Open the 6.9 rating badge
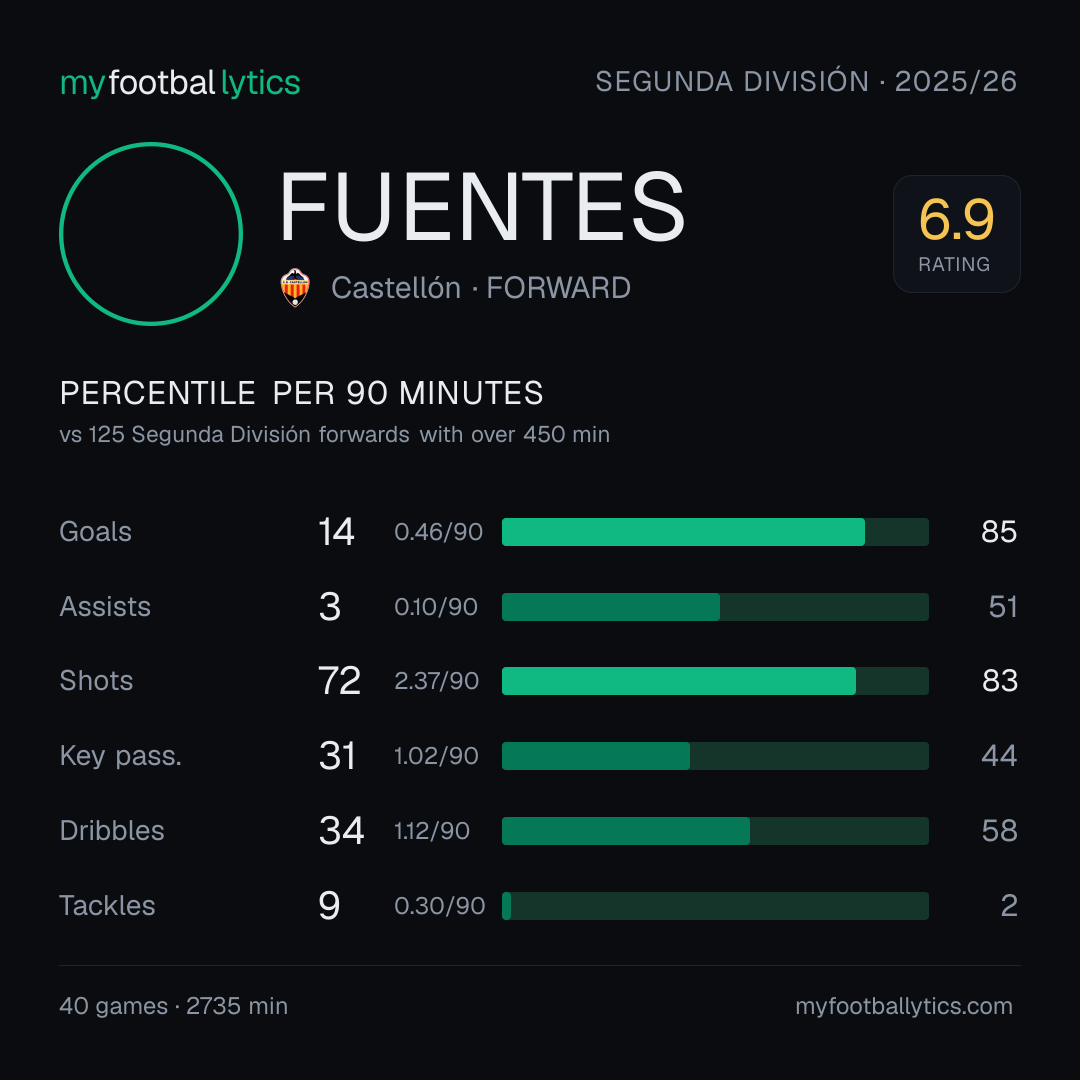The width and height of the screenshot is (1080, 1080). [x=957, y=233]
